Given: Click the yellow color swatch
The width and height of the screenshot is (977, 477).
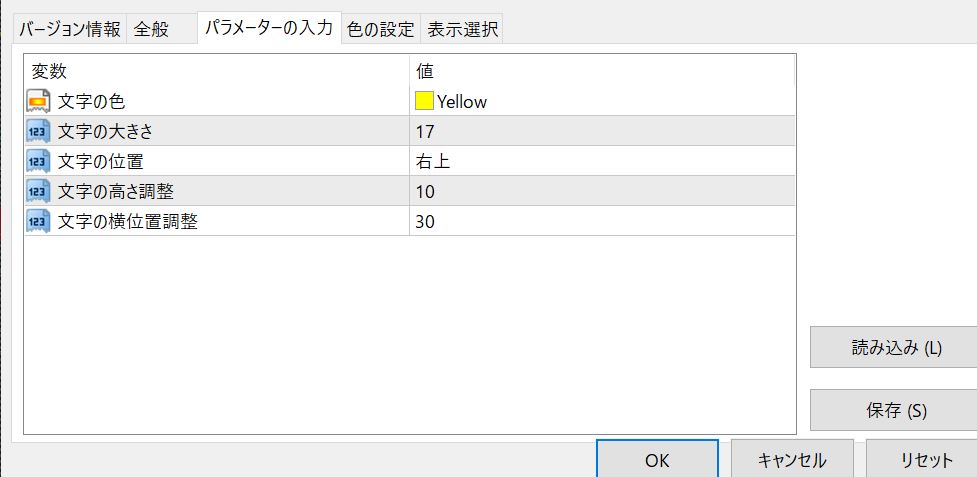Looking at the screenshot, I should tap(424, 101).
